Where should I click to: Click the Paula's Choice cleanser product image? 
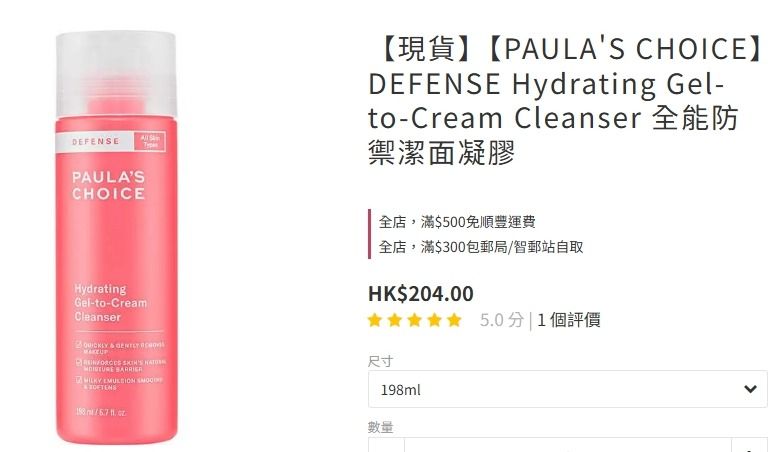click(x=116, y=238)
